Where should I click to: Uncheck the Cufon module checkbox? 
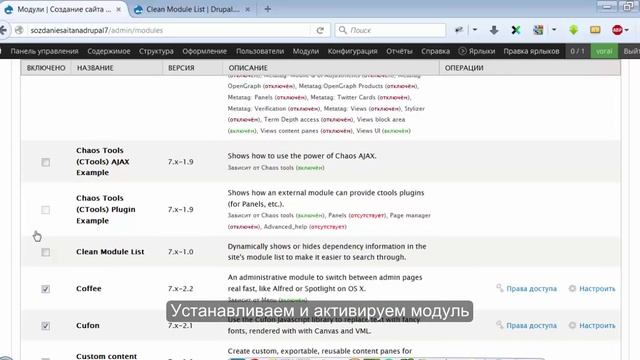pos(46,326)
